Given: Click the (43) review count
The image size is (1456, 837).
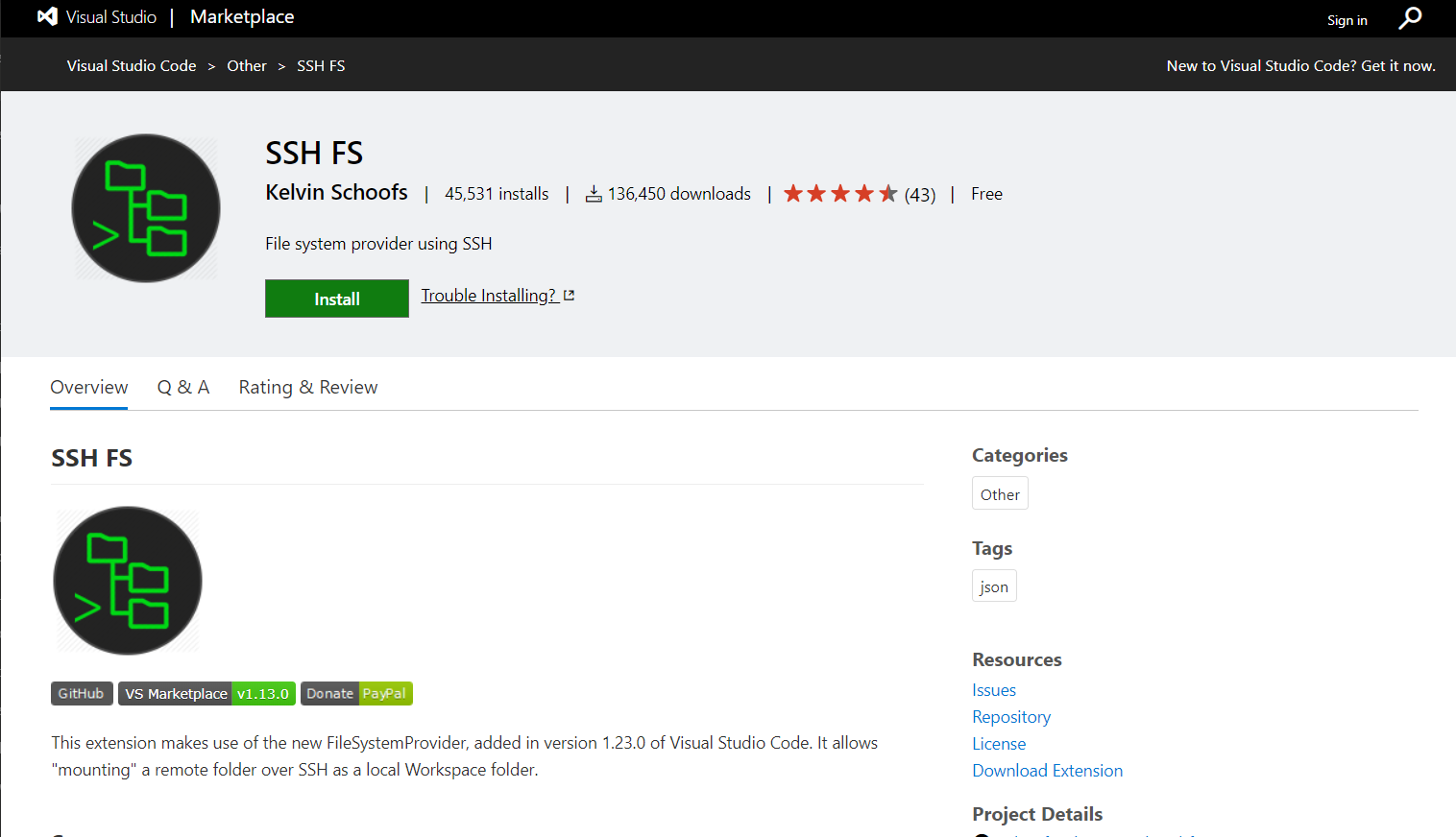Looking at the screenshot, I should [920, 195].
